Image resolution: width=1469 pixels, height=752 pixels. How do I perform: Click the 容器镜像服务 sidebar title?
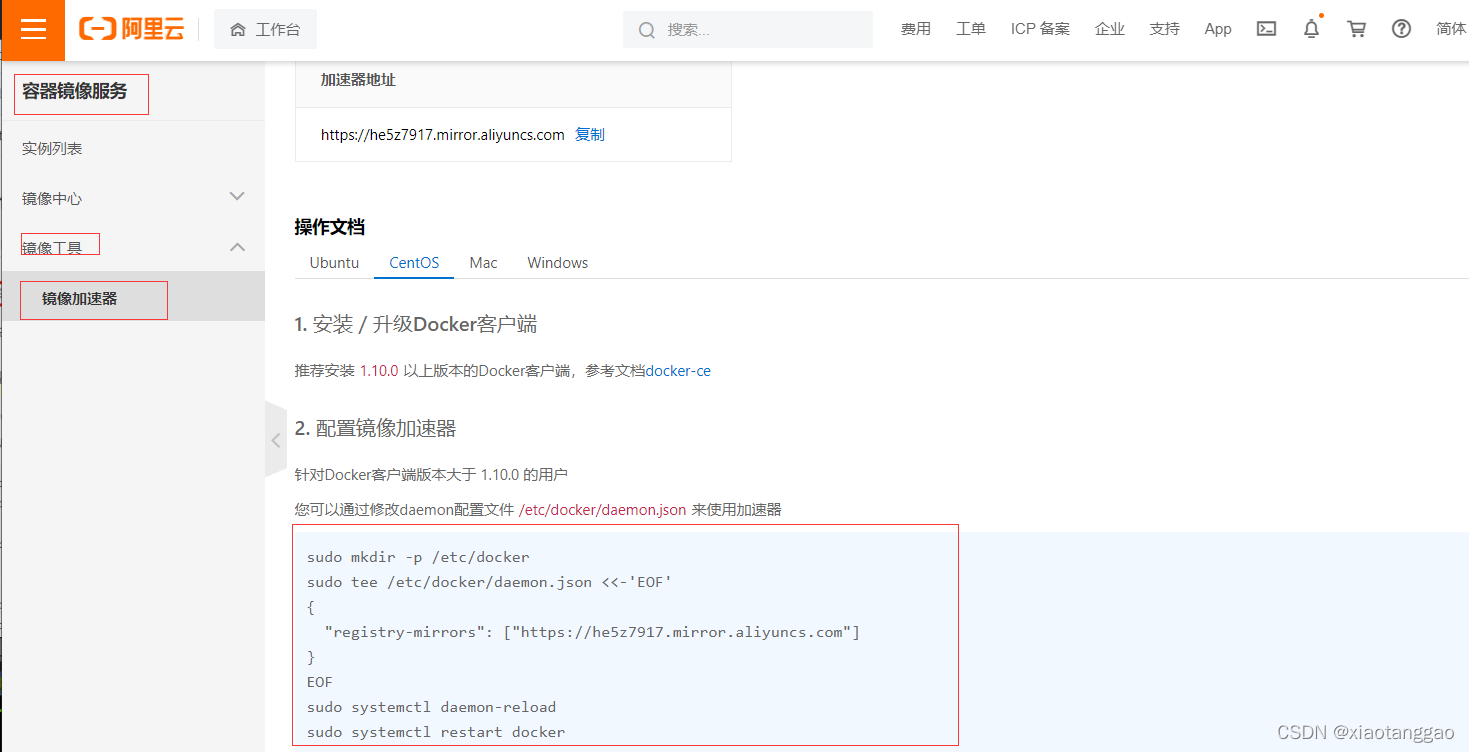coord(75,91)
